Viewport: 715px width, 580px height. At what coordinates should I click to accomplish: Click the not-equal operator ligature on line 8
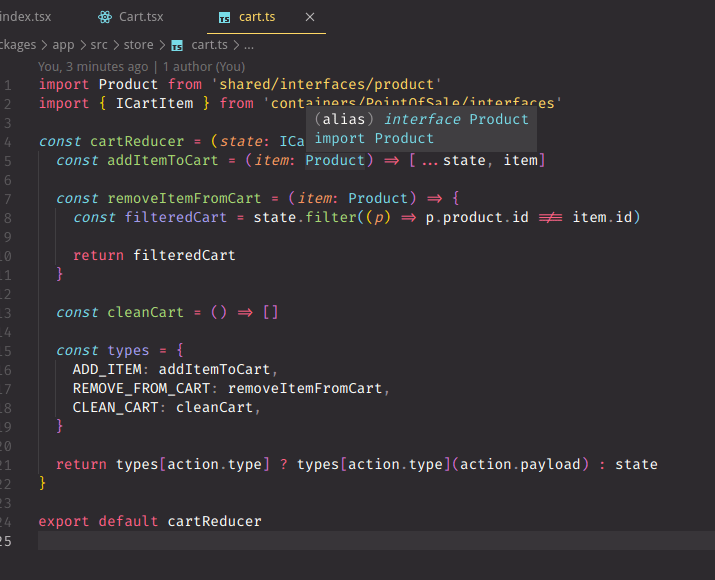point(550,218)
